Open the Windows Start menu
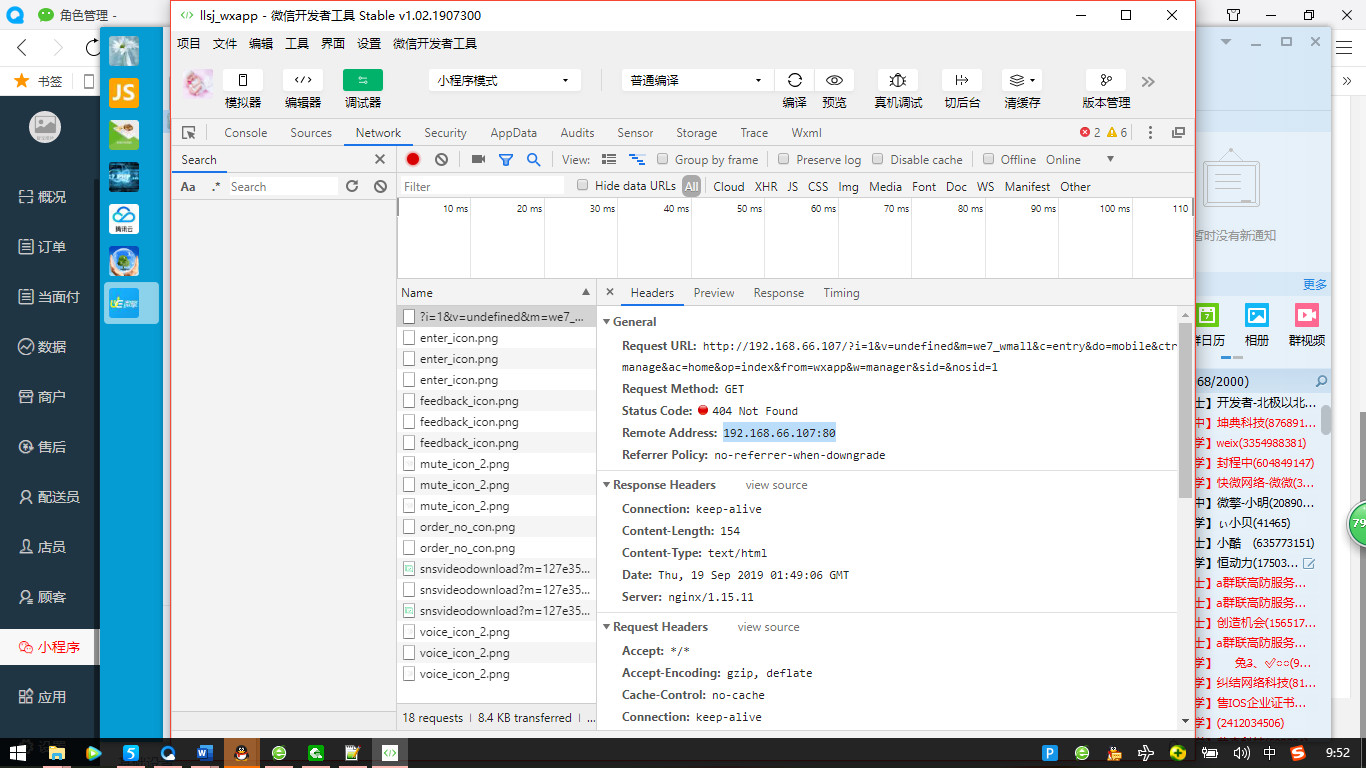 click(x=18, y=753)
